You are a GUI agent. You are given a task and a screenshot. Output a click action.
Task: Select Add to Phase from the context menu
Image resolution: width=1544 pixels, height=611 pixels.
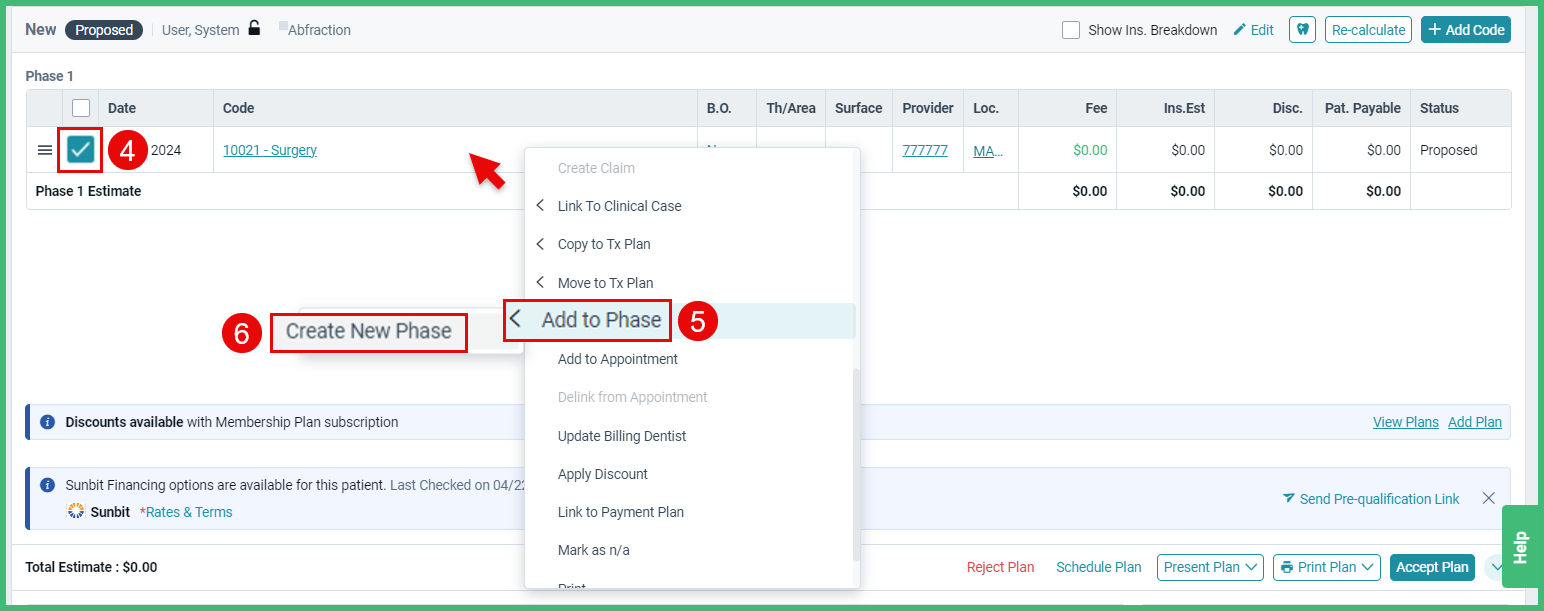[x=600, y=320]
